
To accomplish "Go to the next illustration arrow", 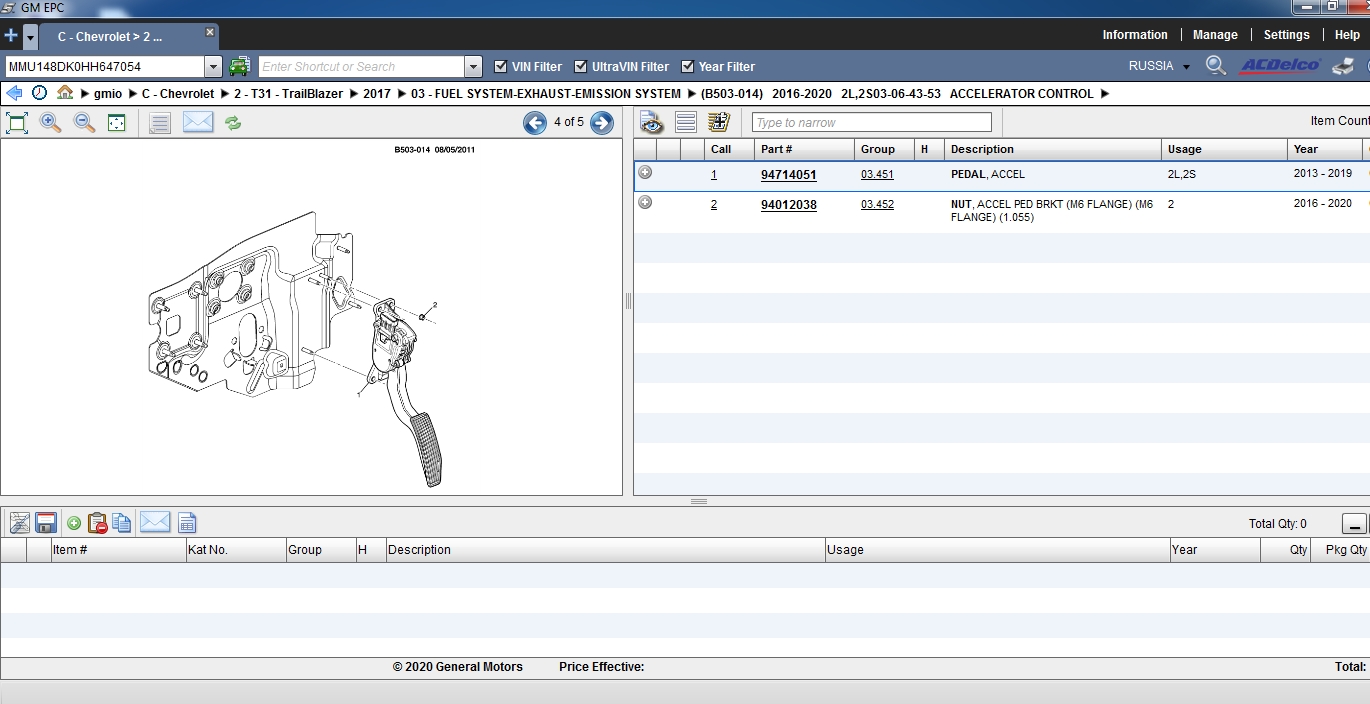I will pos(601,122).
